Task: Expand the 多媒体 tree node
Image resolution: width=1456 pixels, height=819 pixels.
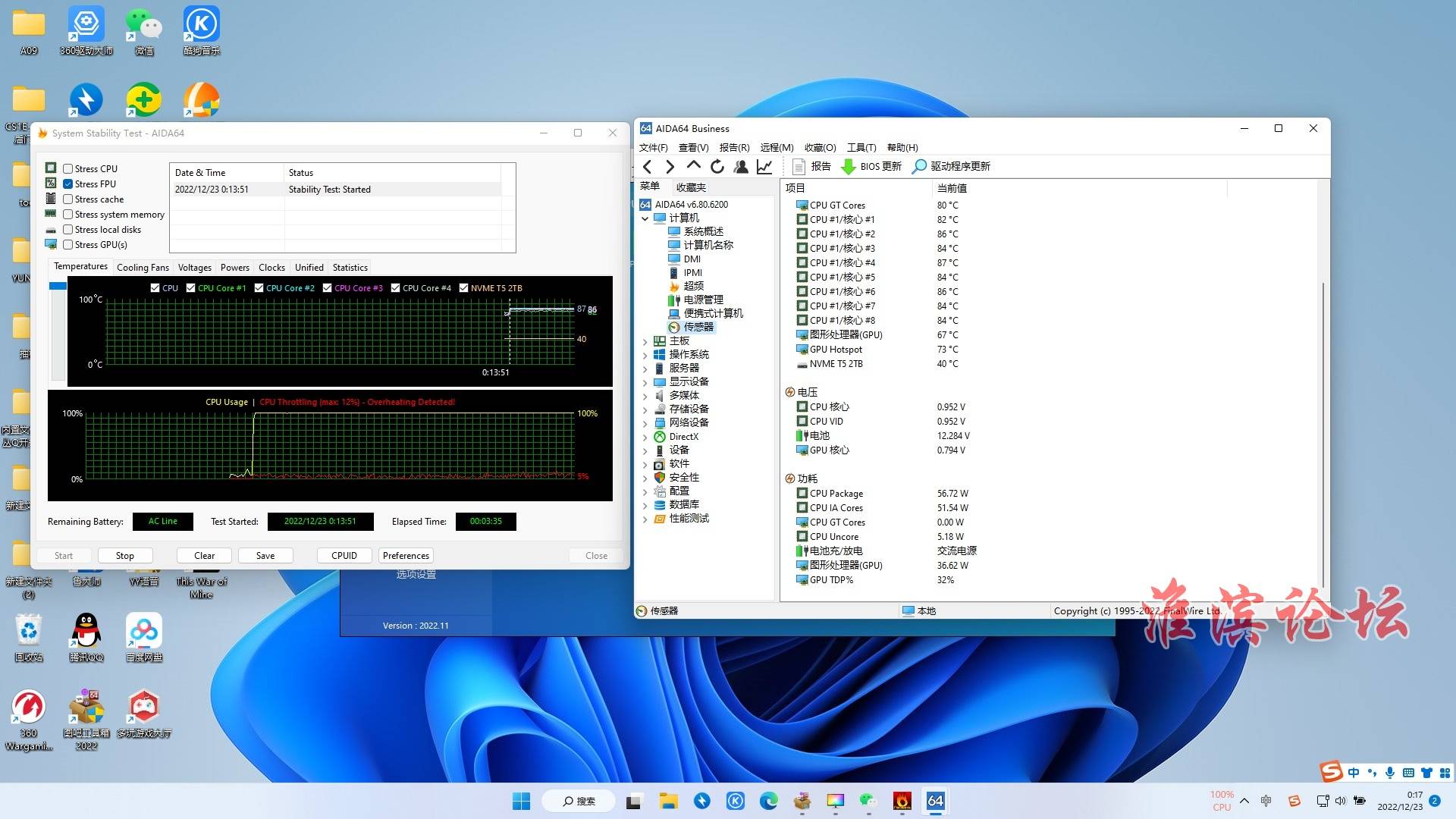Action: point(645,396)
